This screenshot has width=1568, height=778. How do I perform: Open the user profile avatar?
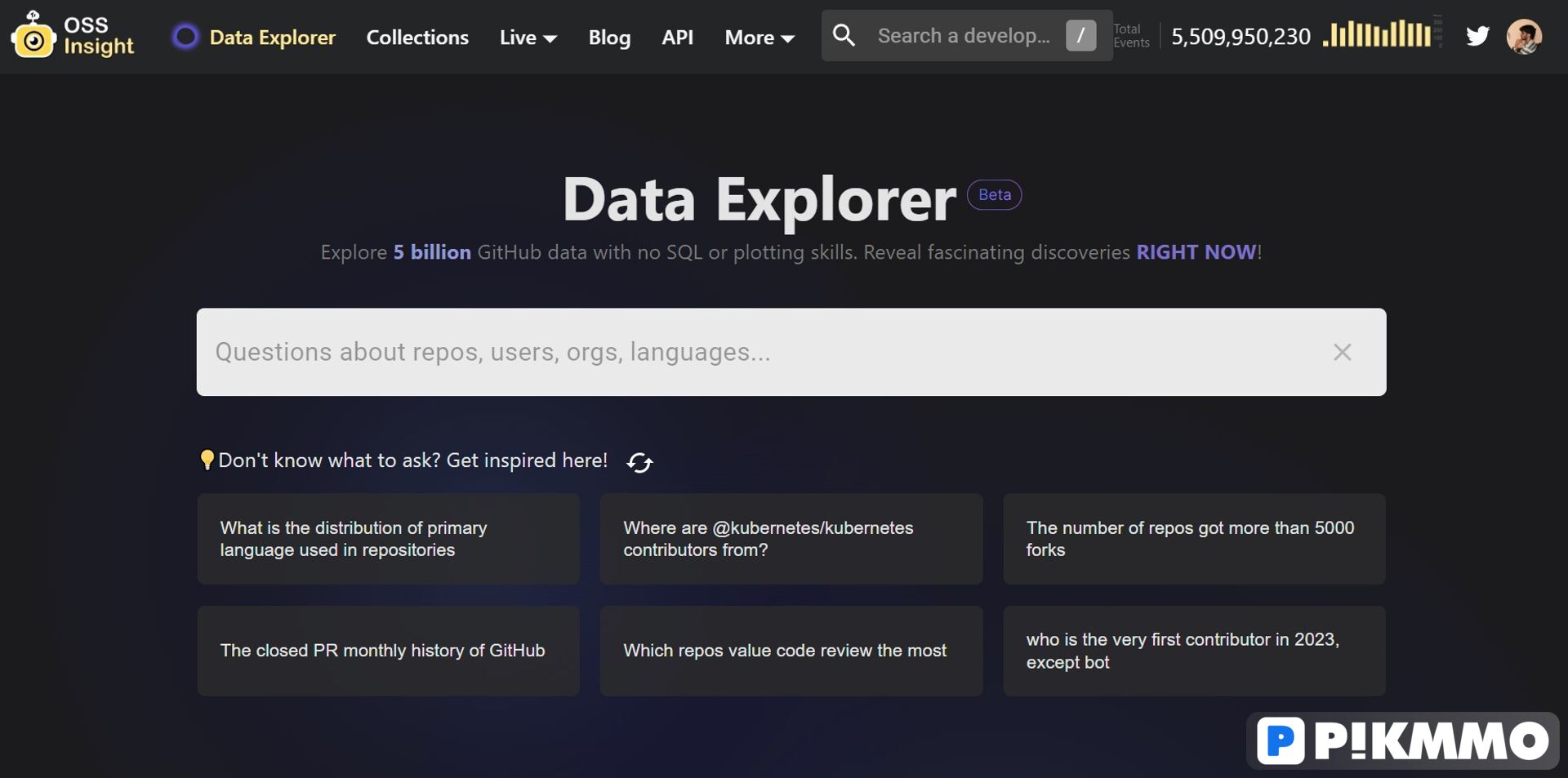pos(1524,37)
